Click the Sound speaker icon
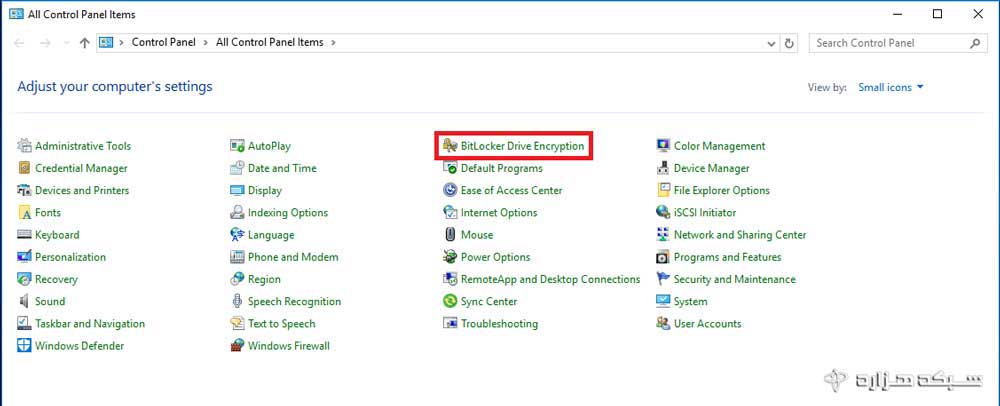Screen dimensions: 1000x406 coord(24,301)
